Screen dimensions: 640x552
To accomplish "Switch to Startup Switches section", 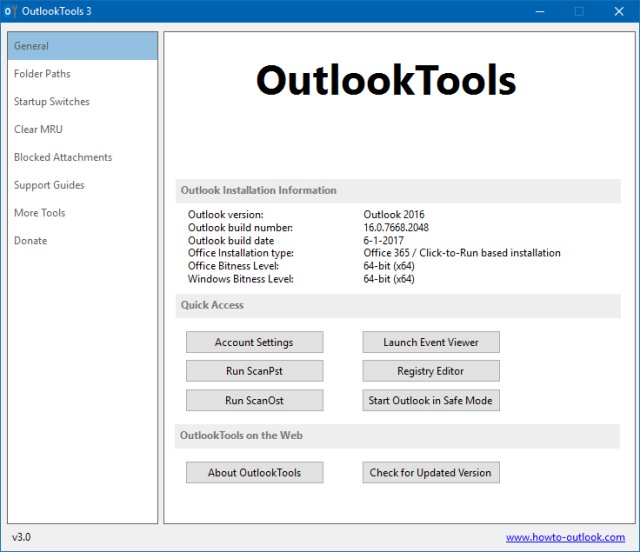I will click(x=82, y=102).
